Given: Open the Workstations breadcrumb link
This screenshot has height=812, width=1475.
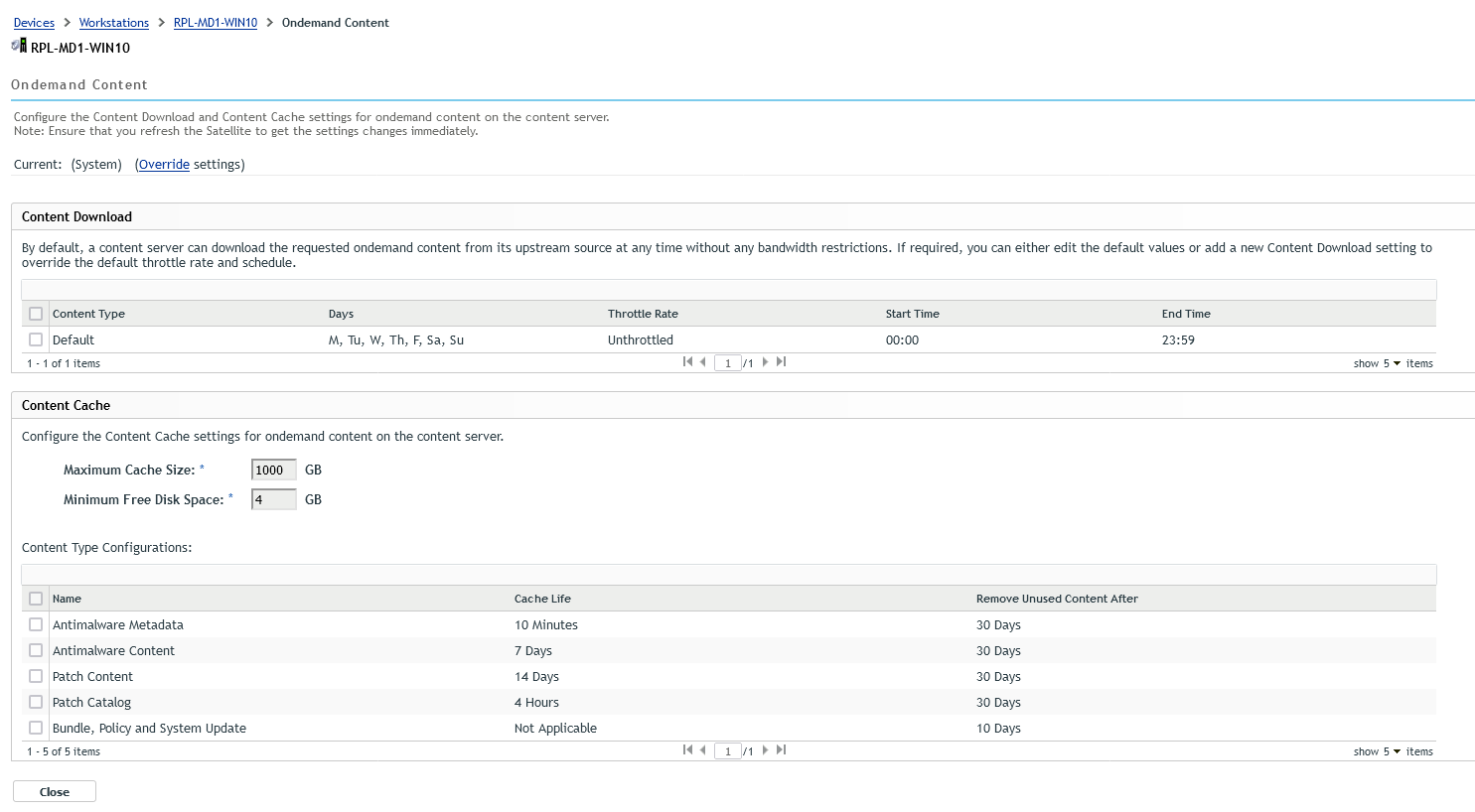Looking at the screenshot, I should click(113, 23).
